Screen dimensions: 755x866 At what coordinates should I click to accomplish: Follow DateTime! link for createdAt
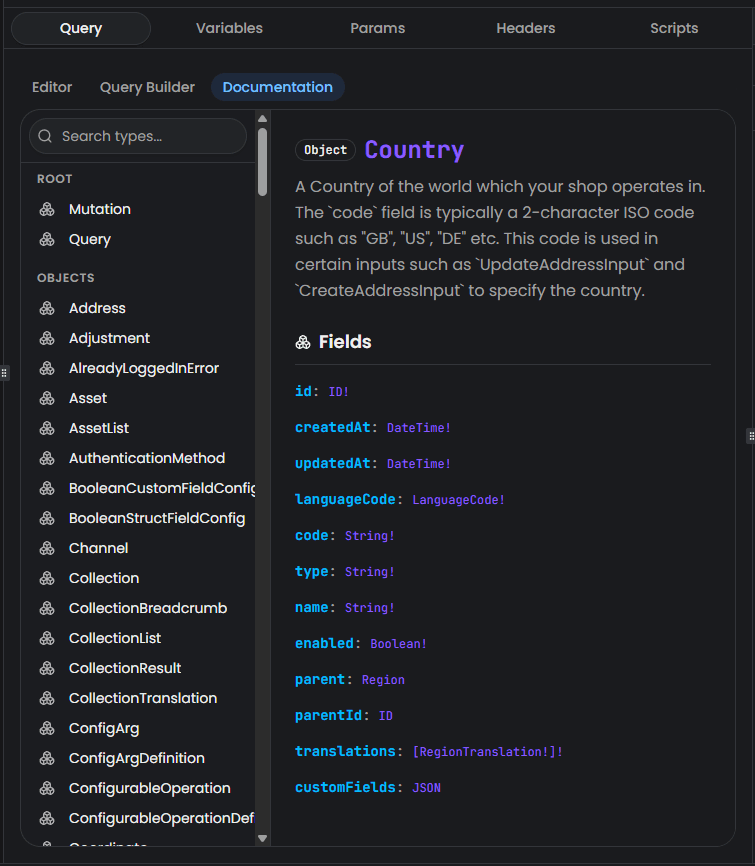[419, 427]
